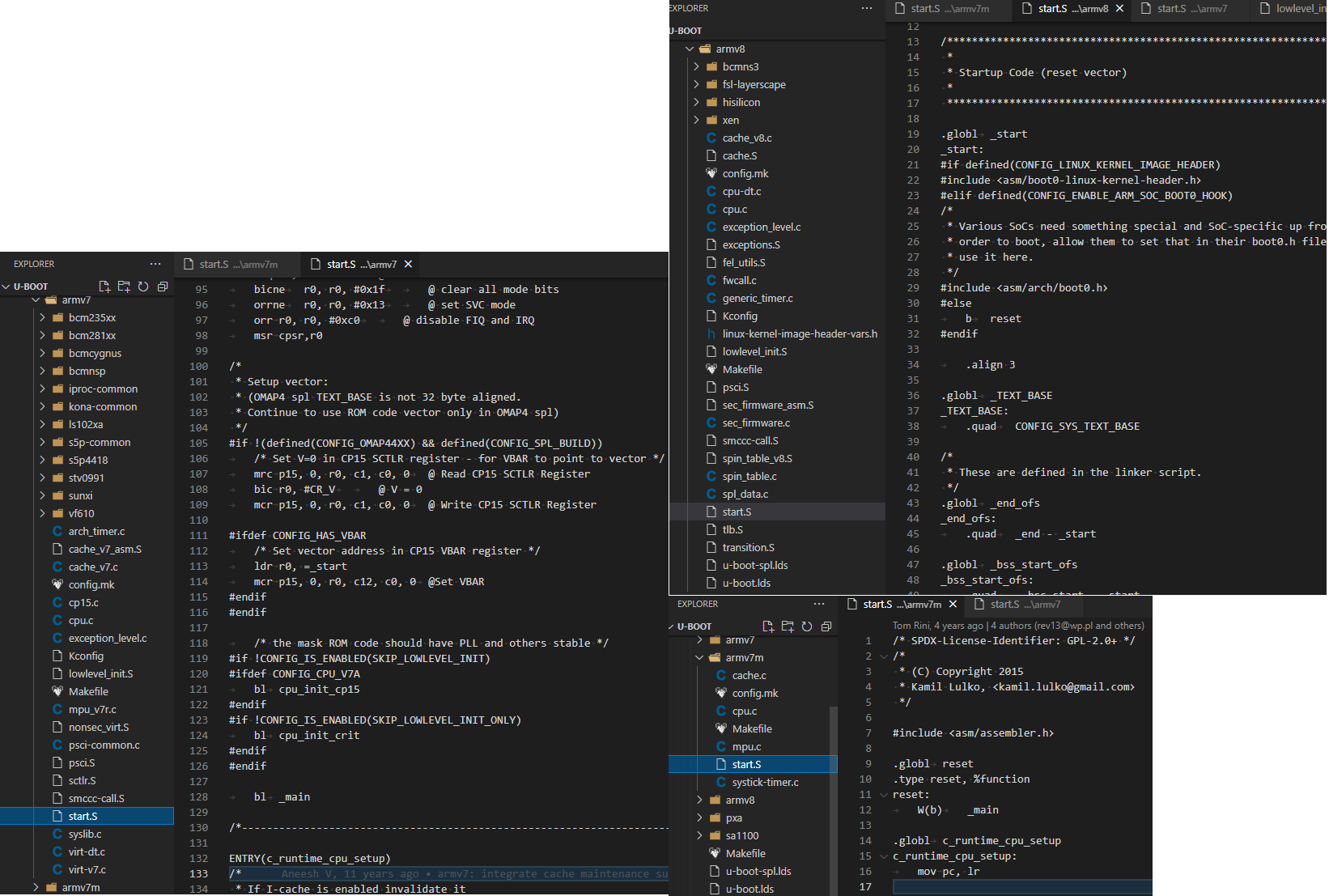Click New Folder icon in the armv7m window's U-BOOT header
This screenshot has width=1329, height=896.
point(788,626)
